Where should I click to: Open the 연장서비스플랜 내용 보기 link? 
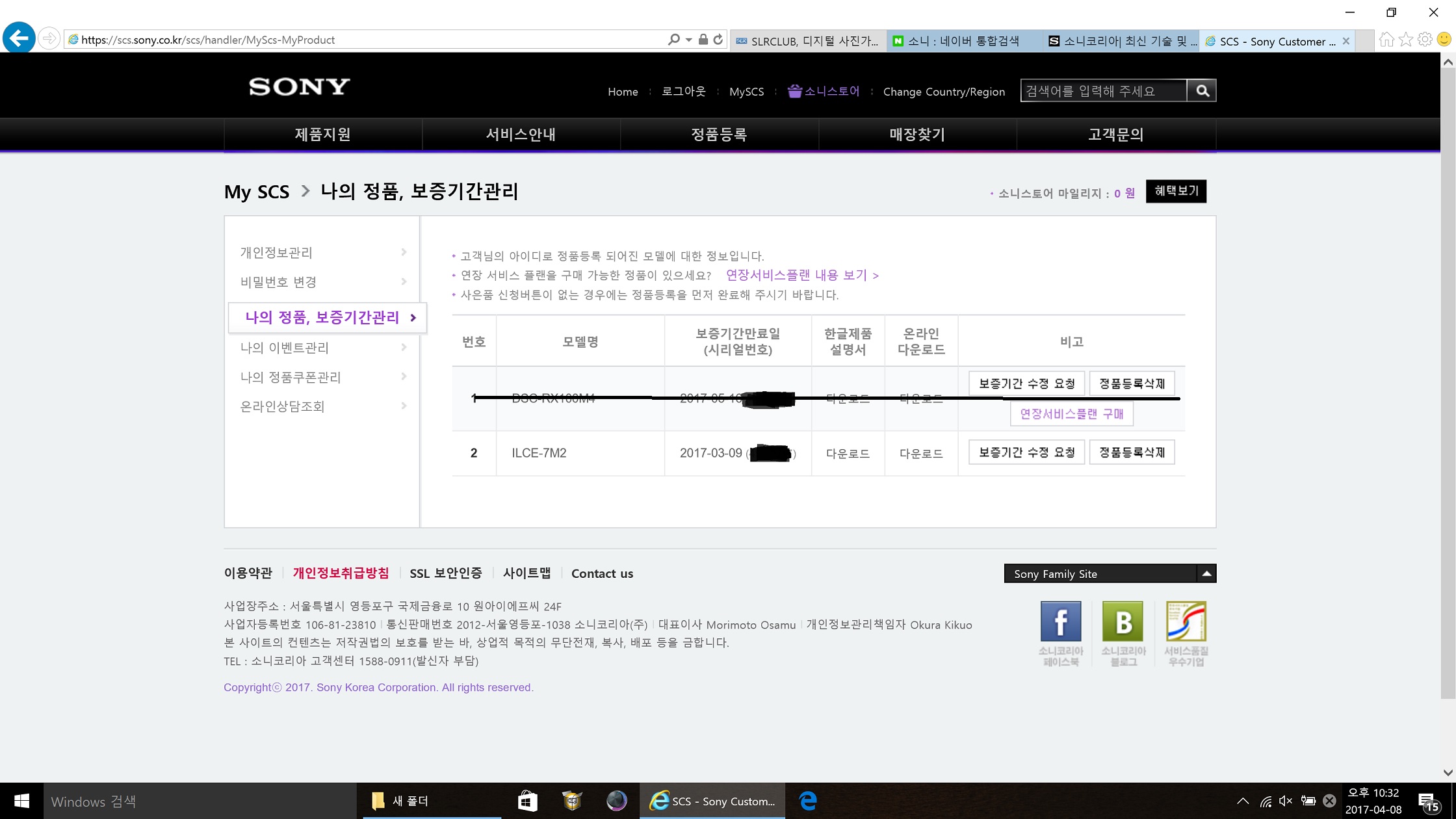pyautogui.click(x=802, y=275)
